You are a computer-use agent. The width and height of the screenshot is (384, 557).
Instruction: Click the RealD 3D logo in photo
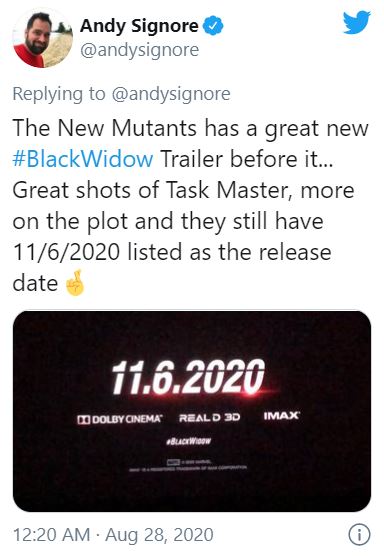point(210,417)
